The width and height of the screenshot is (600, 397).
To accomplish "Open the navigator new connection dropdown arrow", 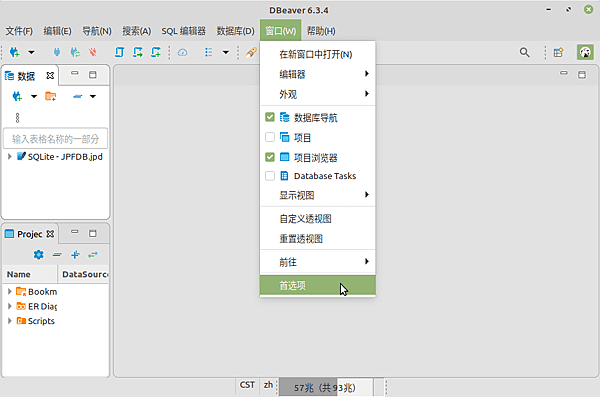I will [x=34, y=96].
